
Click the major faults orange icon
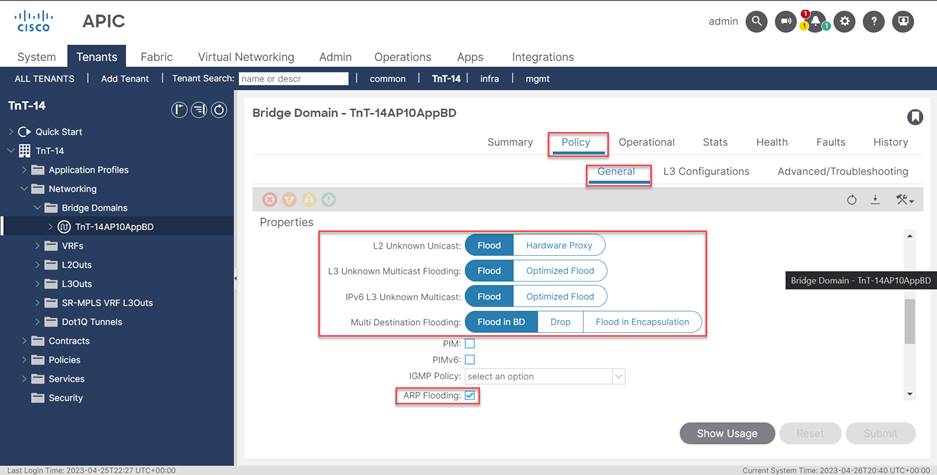click(x=289, y=200)
